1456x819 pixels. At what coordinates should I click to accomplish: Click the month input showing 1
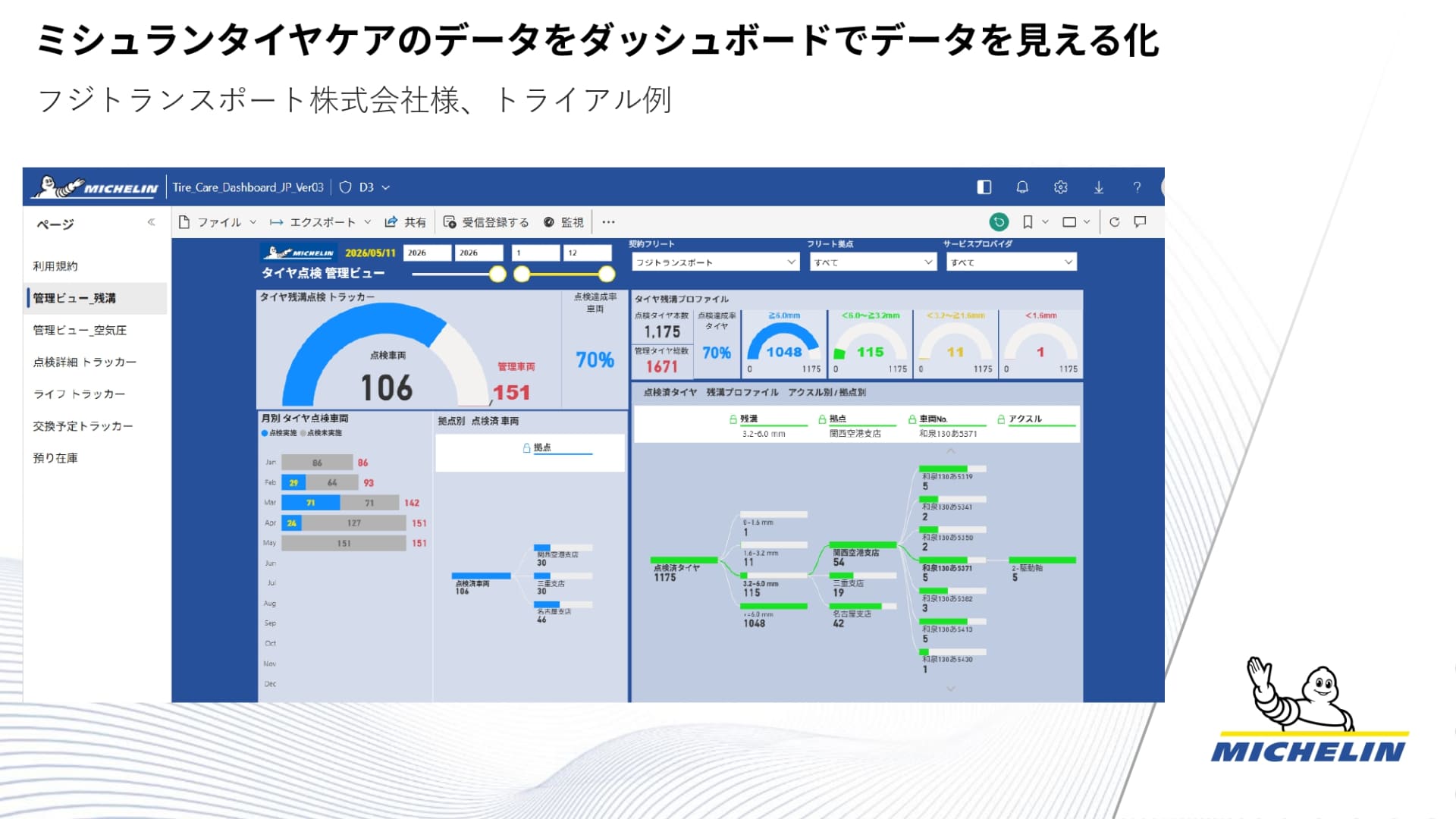(x=535, y=253)
